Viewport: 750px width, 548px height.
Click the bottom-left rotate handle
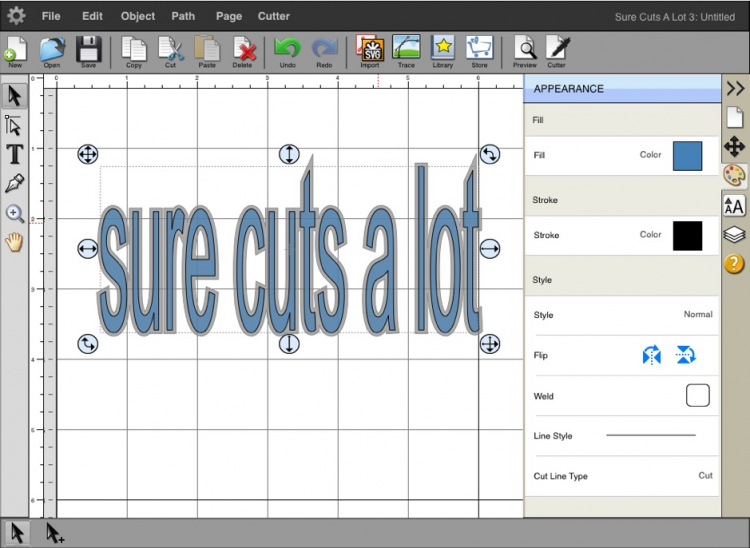tap(88, 343)
